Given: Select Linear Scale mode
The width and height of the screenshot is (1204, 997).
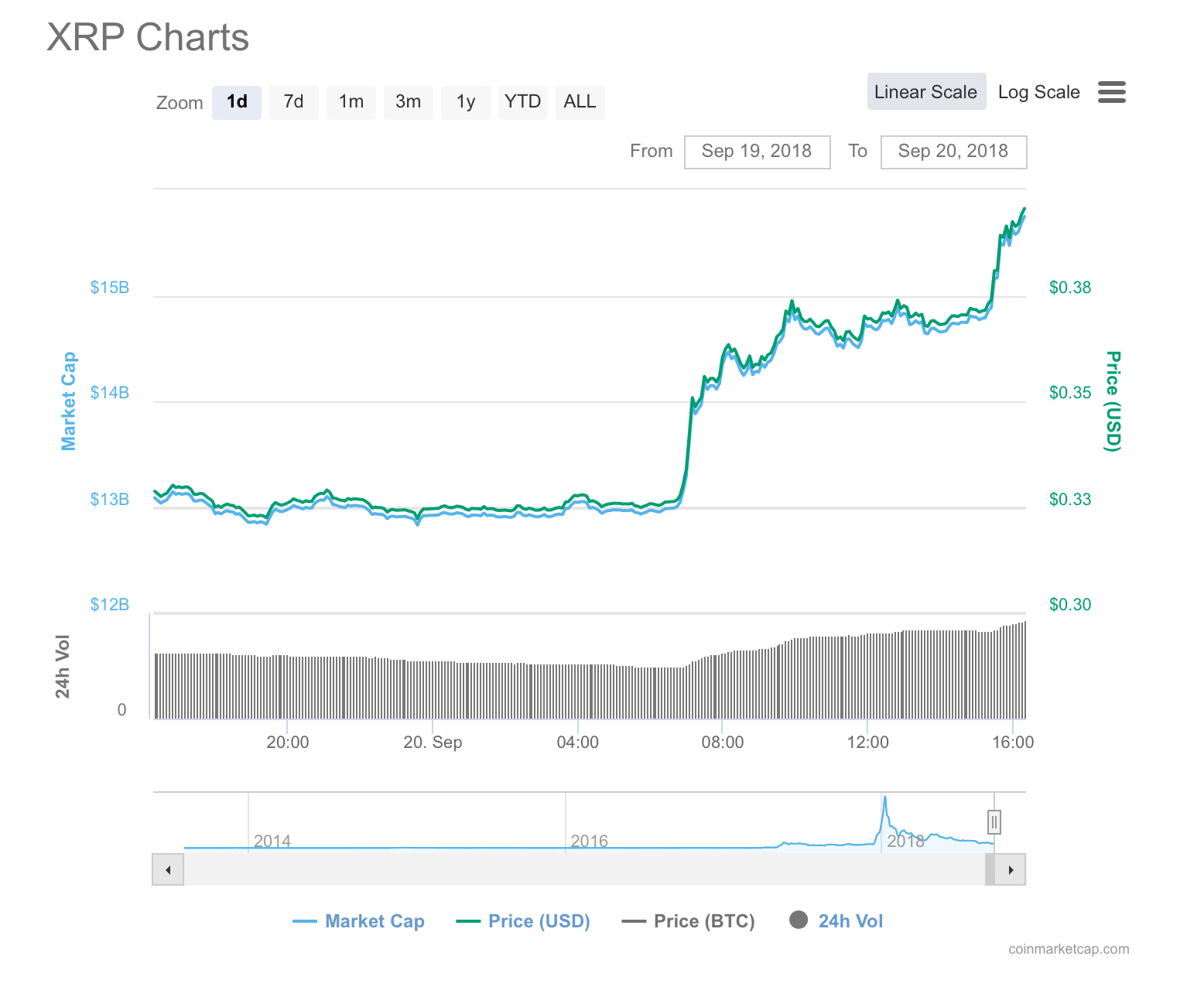Looking at the screenshot, I should point(926,91).
